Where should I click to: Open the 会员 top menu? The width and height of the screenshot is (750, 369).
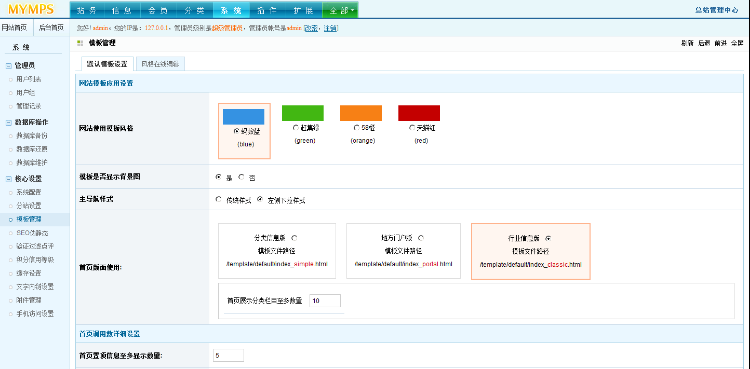pos(158,10)
